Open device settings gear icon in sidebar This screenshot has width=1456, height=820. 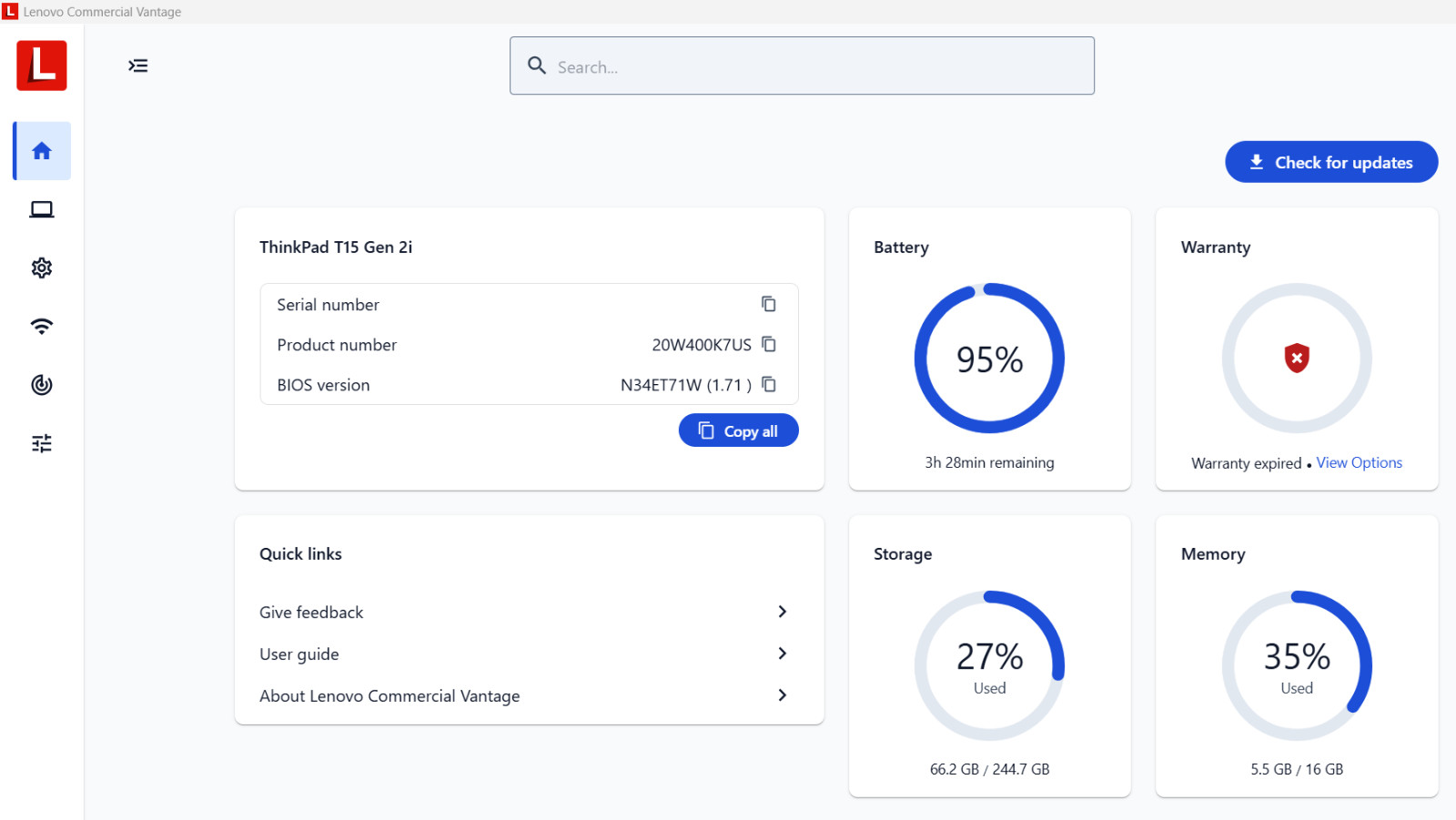pyautogui.click(x=42, y=268)
